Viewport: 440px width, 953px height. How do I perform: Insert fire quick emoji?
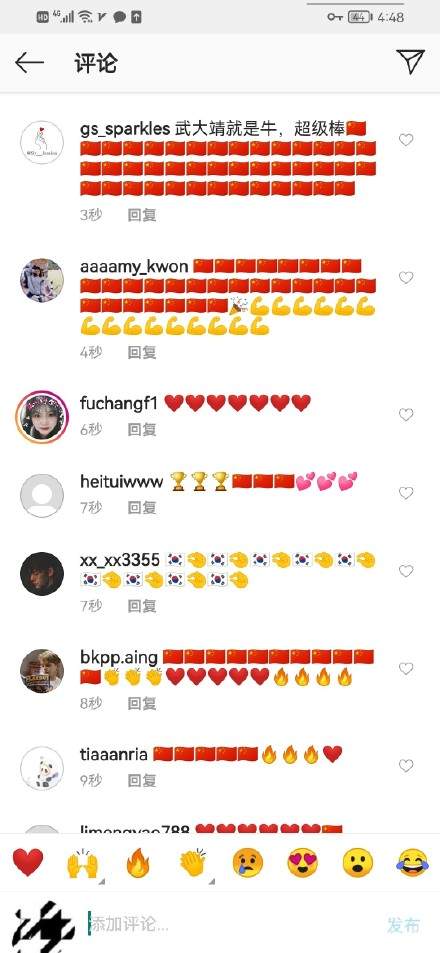click(138, 863)
